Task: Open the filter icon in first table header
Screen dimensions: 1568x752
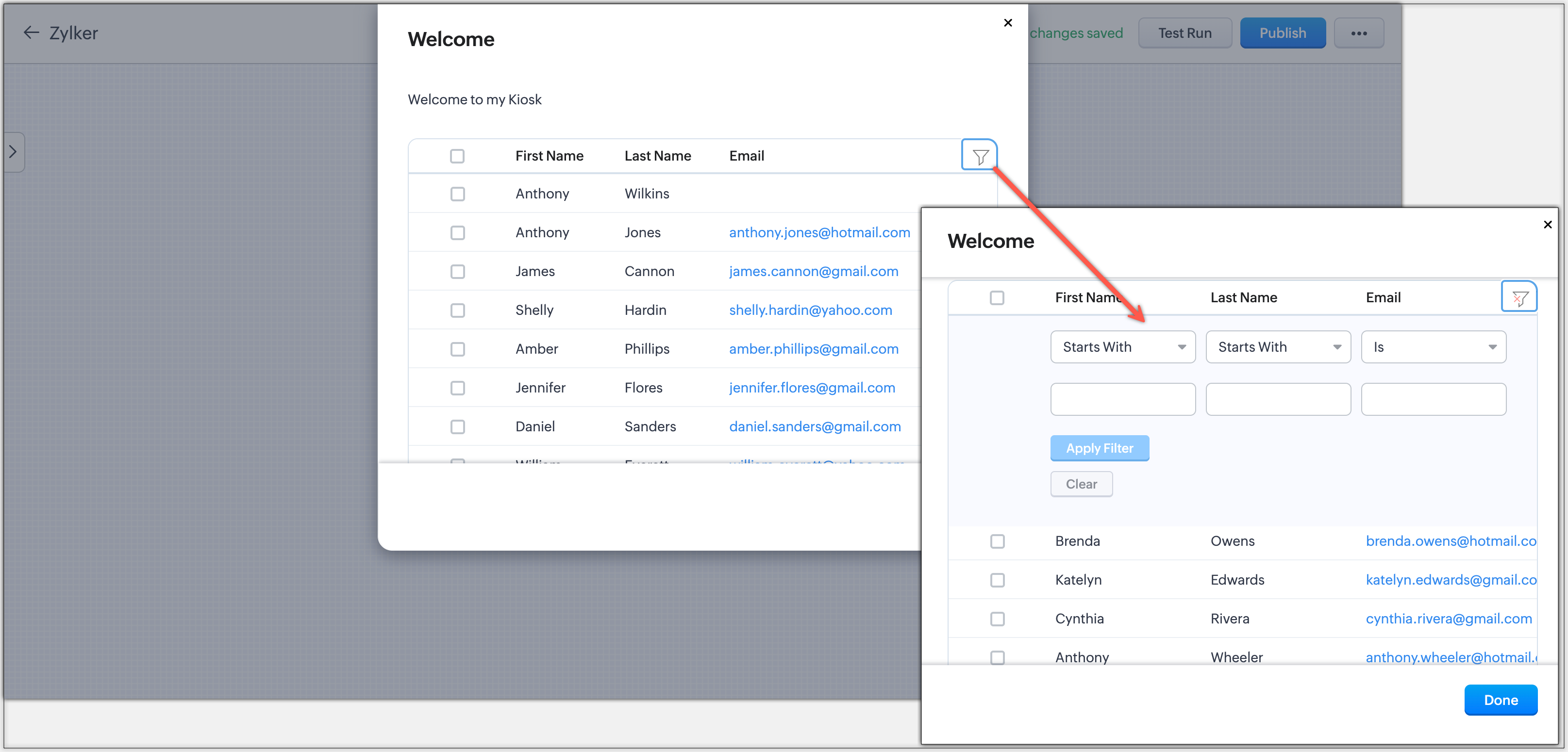Action: coord(979,156)
